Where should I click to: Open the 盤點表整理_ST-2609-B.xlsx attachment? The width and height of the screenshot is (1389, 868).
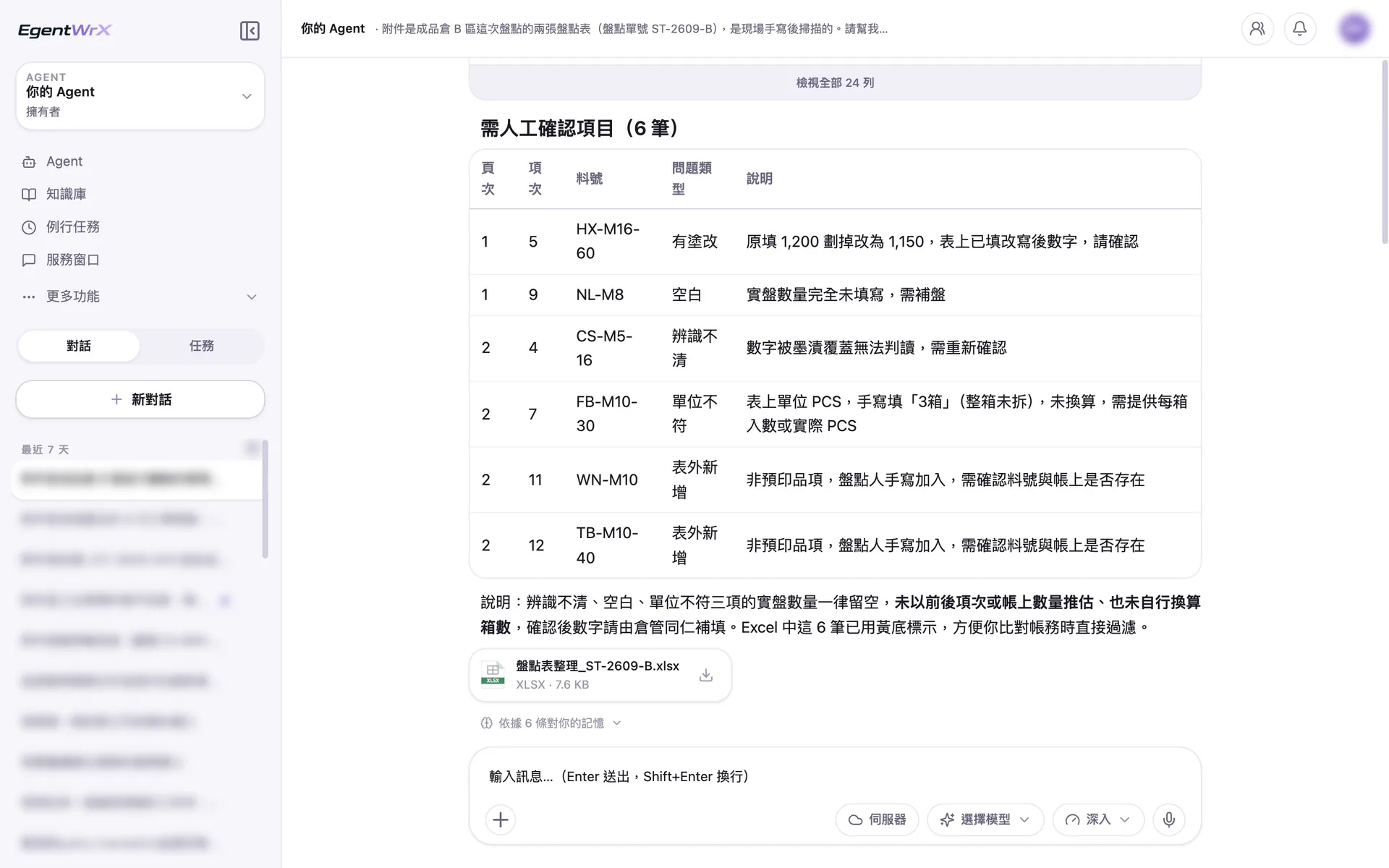(x=600, y=675)
